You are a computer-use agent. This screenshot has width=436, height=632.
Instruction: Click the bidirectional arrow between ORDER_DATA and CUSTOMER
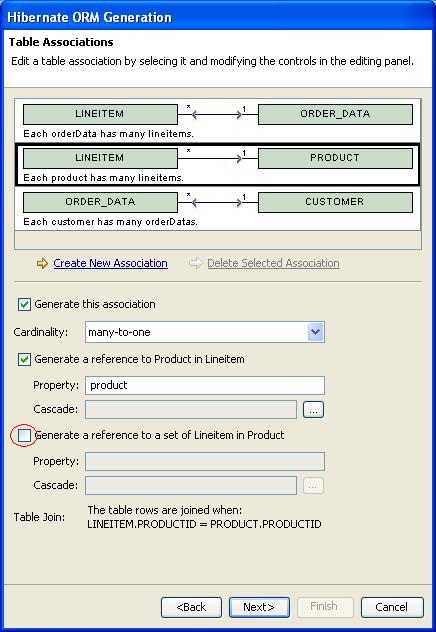[x=218, y=202]
